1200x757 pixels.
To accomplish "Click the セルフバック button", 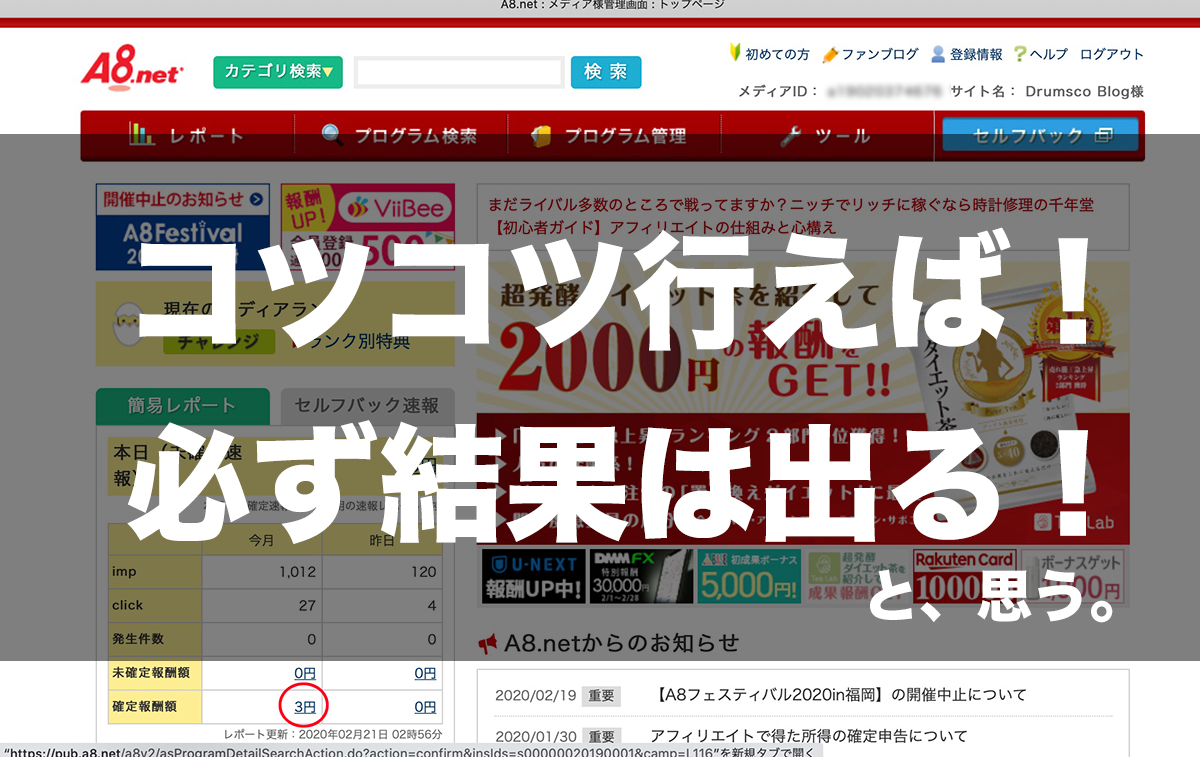I will click(x=1040, y=136).
